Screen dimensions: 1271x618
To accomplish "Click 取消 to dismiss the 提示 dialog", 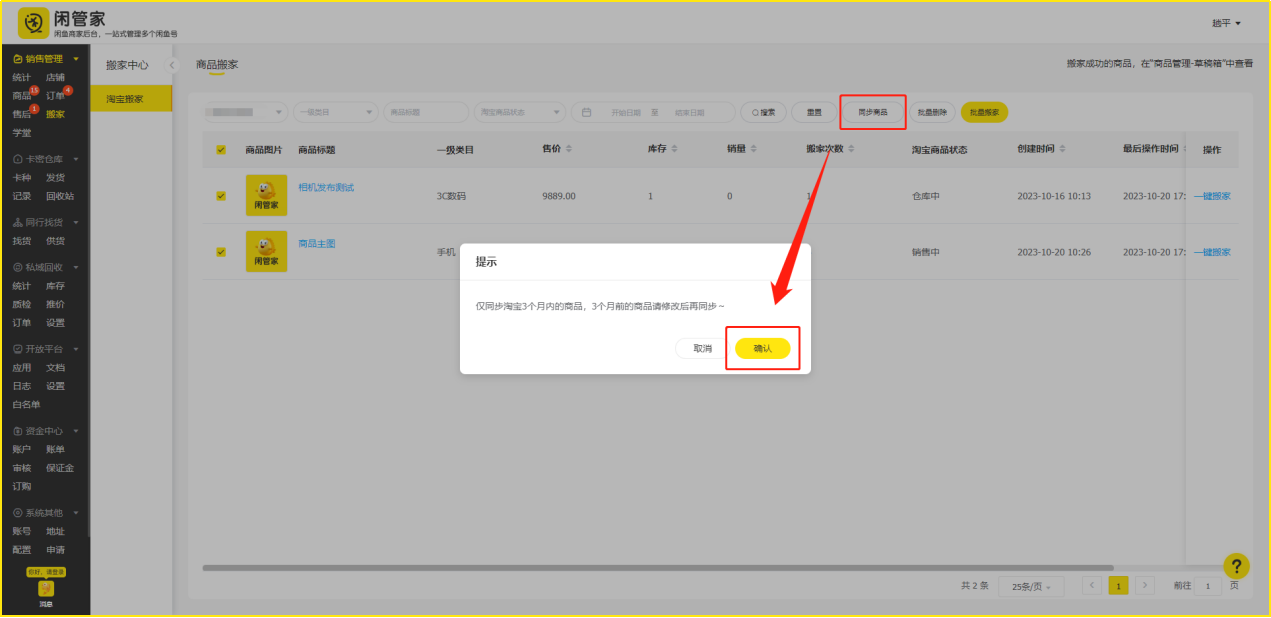I will (702, 348).
